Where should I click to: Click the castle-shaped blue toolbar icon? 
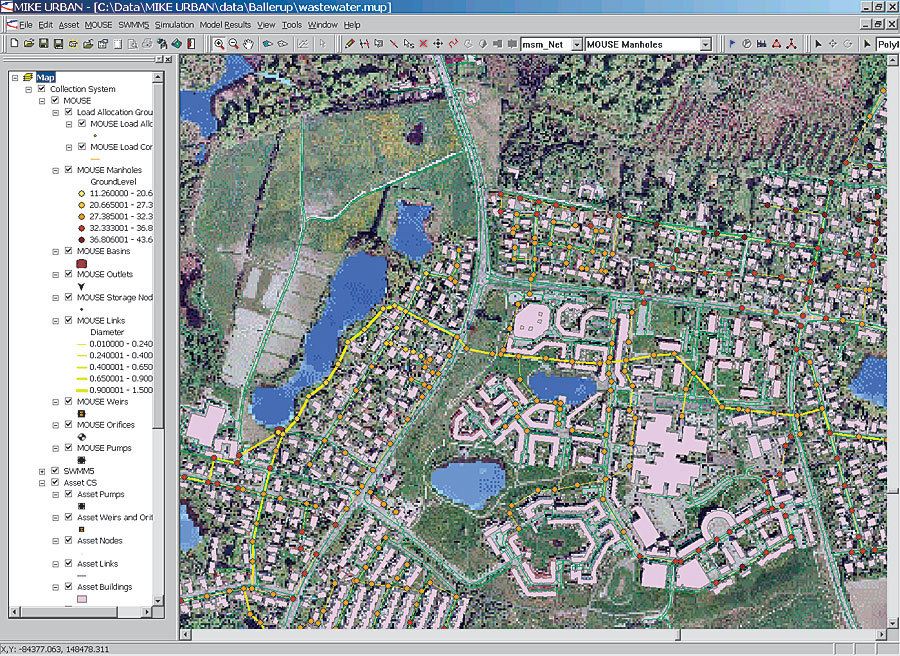pyautogui.click(x=761, y=44)
